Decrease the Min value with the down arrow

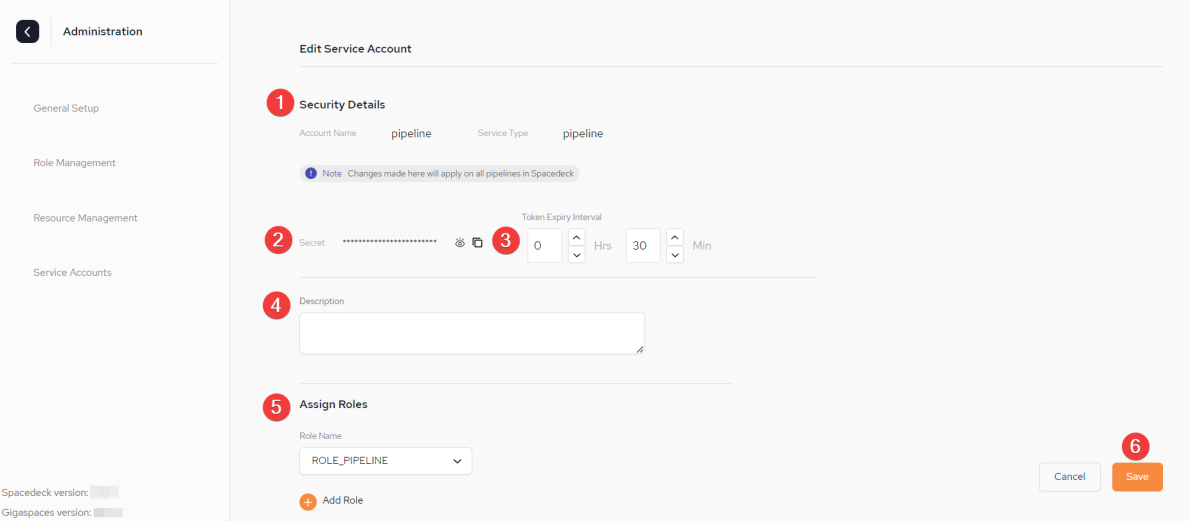coord(675,254)
